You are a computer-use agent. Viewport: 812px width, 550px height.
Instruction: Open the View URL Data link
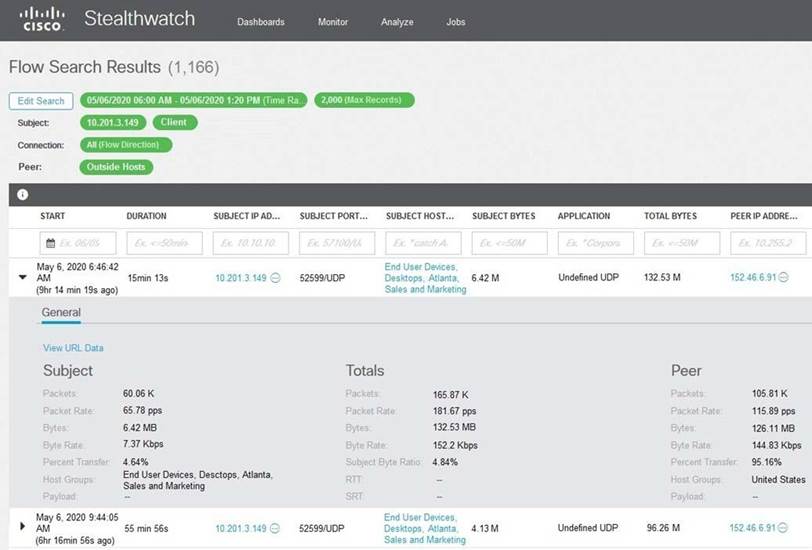[x=73, y=348]
